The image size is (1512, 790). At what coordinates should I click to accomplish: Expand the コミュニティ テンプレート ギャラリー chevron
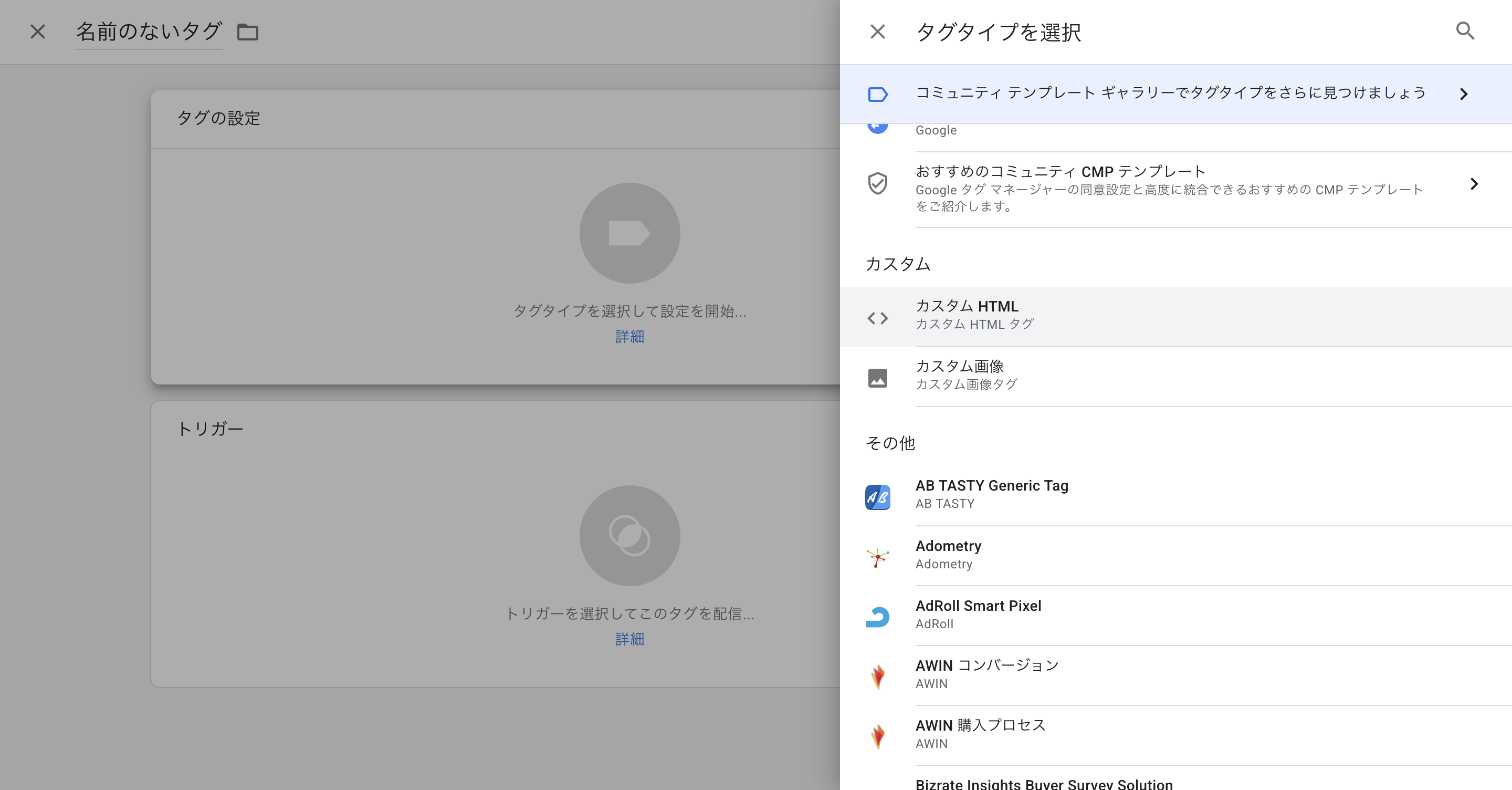coord(1464,94)
